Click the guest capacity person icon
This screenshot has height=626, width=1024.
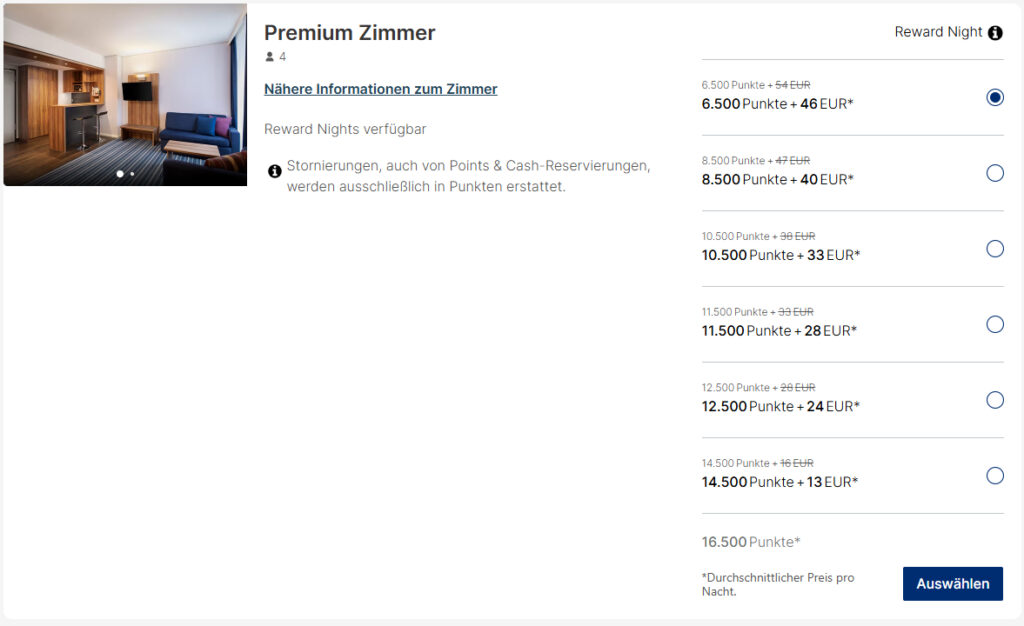click(x=270, y=57)
